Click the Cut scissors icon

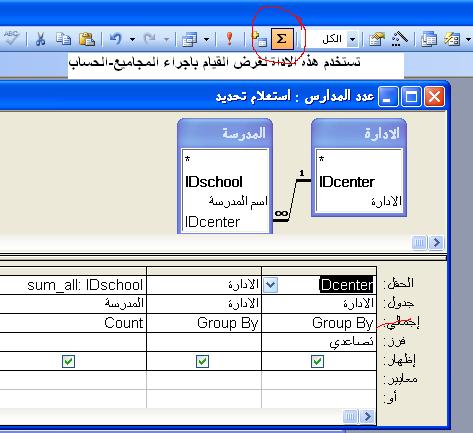click(x=40, y=39)
